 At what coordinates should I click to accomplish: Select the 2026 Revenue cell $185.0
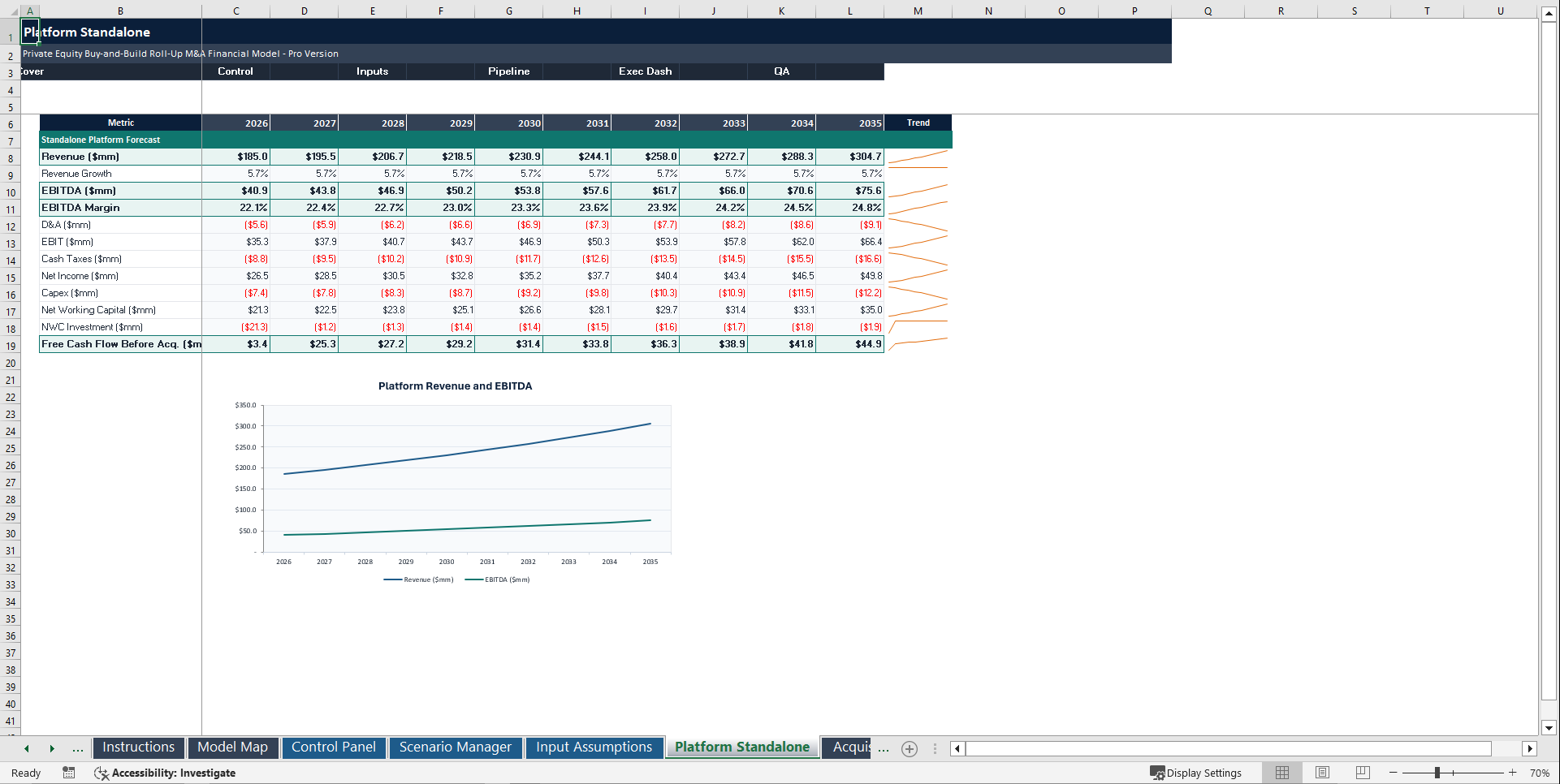(x=236, y=157)
